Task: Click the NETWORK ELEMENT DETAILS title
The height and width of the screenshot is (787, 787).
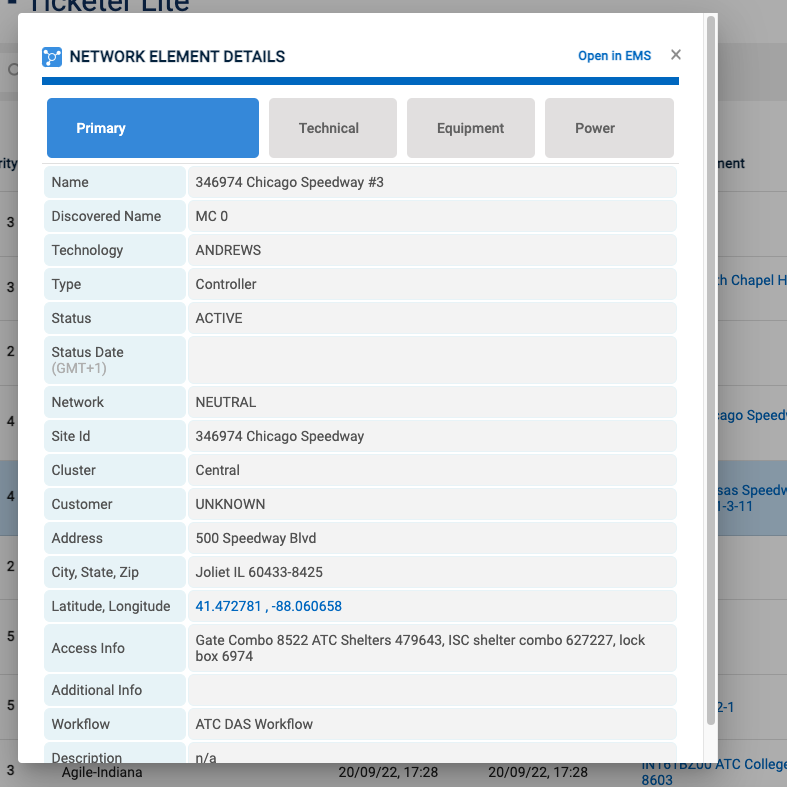Action: tap(177, 57)
